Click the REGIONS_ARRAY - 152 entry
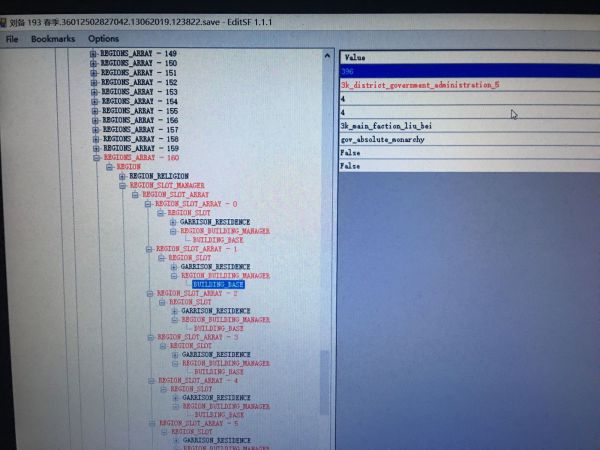This screenshot has height=450, width=600. (139, 82)
